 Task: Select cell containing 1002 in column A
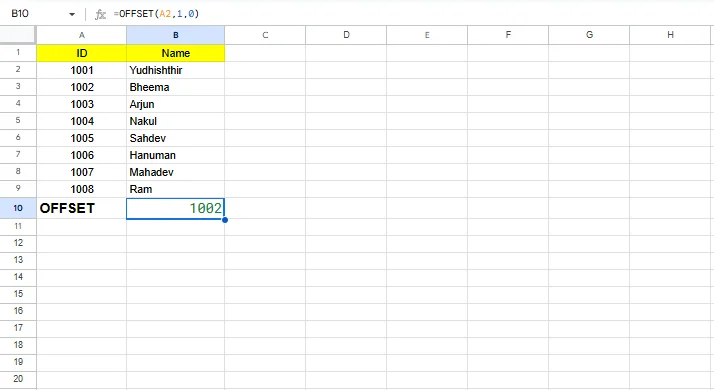click(x=82, y=87)
